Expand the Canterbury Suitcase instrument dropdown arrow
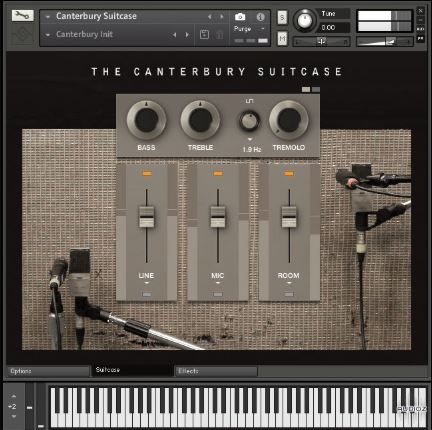Viewport: 432px width, 430px height. 48,17
